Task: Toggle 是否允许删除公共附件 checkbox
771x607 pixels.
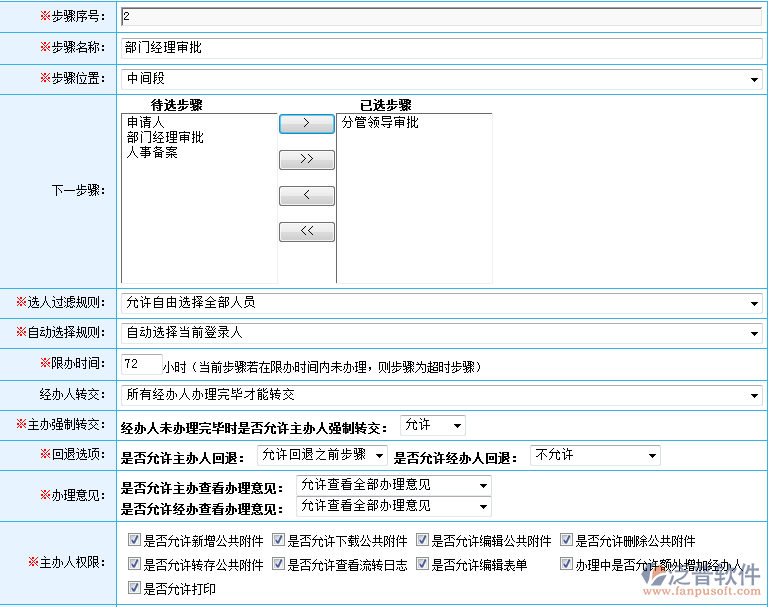Action: [566, 540]
